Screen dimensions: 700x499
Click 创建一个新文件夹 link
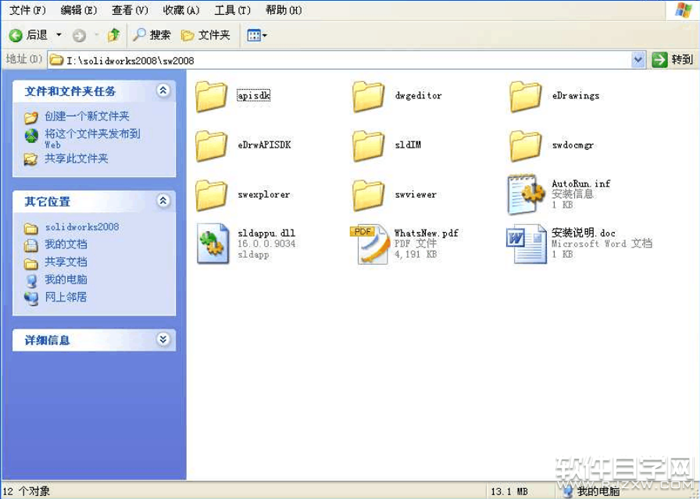(87, 116)
